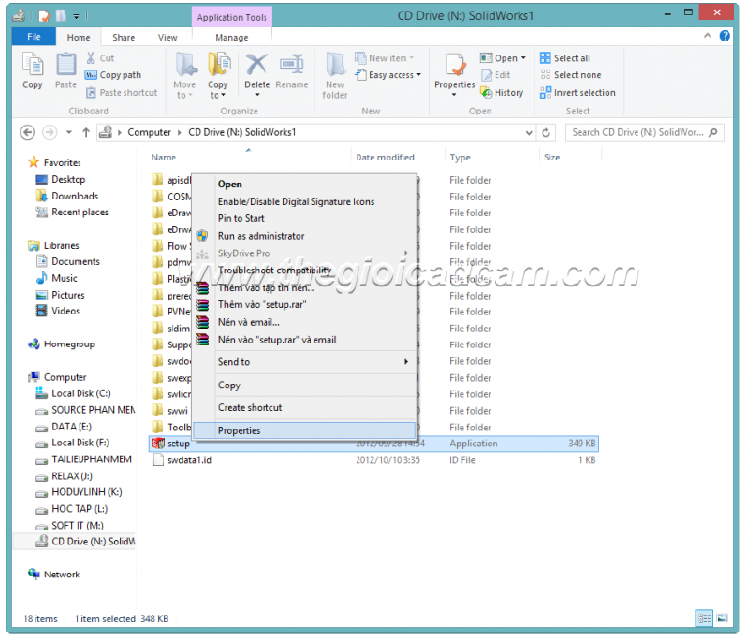Open the File tab
The width and height of the screenshot is (743, 635).
(x=34, y=37)
